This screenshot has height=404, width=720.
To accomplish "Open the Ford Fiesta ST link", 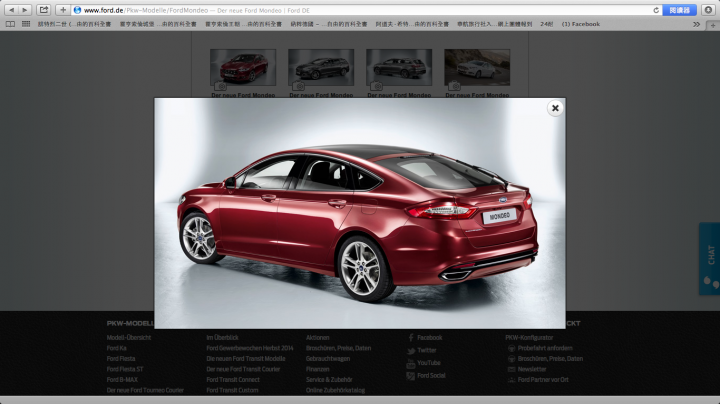I will coord(125,369).
